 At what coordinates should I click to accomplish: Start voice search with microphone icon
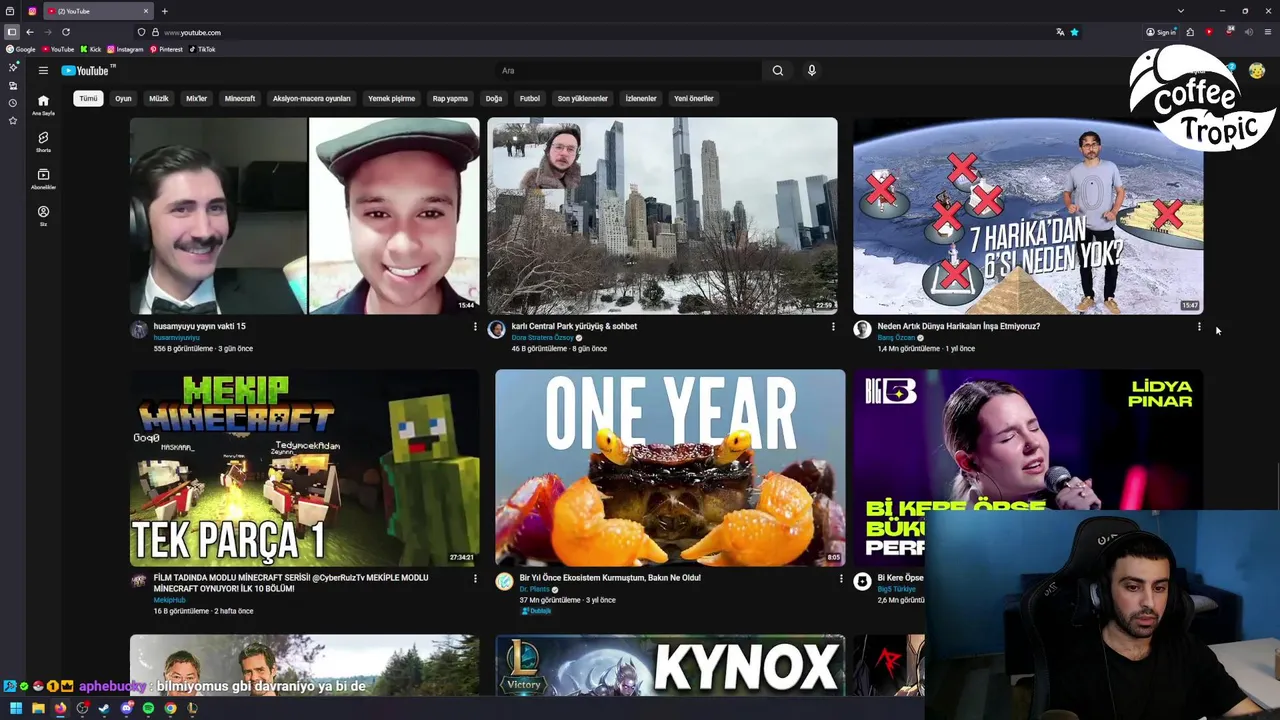click(811, 70)
